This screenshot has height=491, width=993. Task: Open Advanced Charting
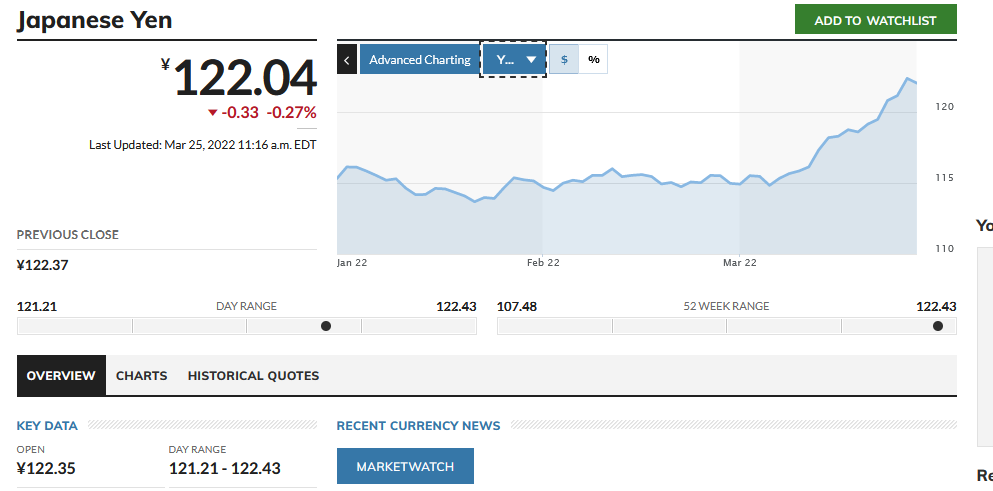pyautogui.click(x=420, y=60)
